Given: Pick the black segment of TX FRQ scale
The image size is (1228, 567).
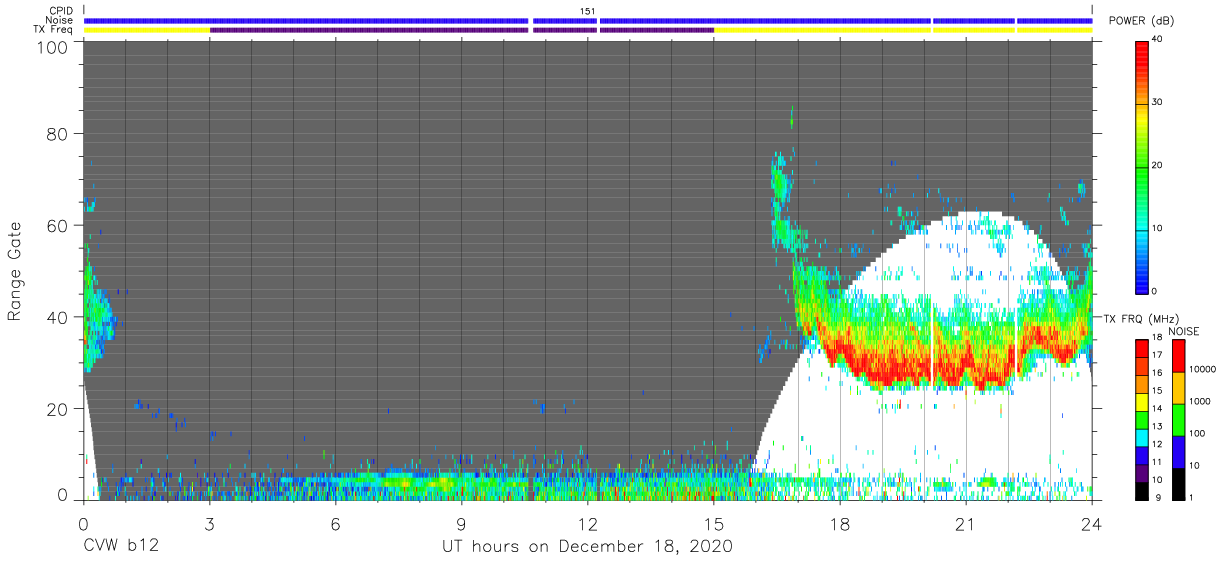Looking at the screenshot, I should pos(1143,492).
